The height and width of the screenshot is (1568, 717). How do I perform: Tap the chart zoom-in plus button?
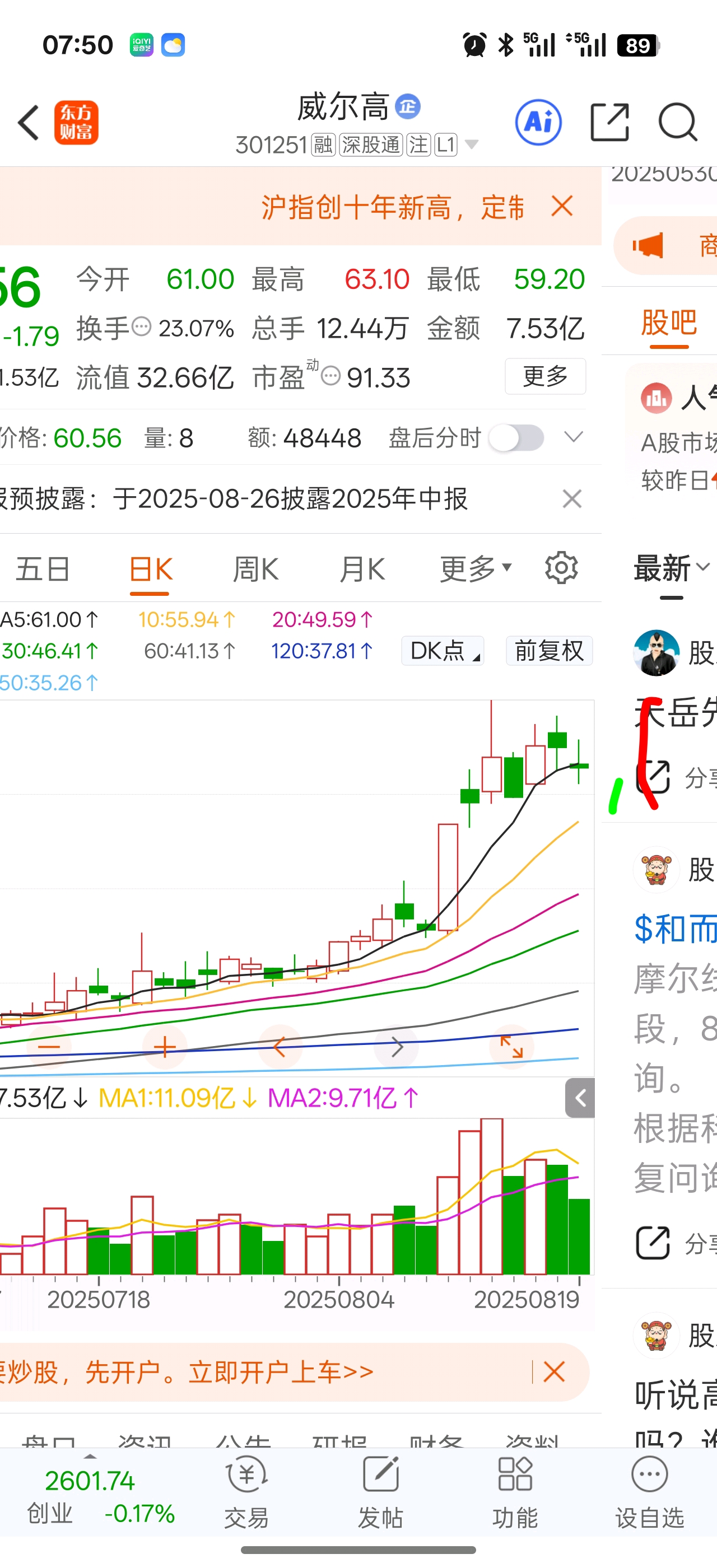[164, 1047]
